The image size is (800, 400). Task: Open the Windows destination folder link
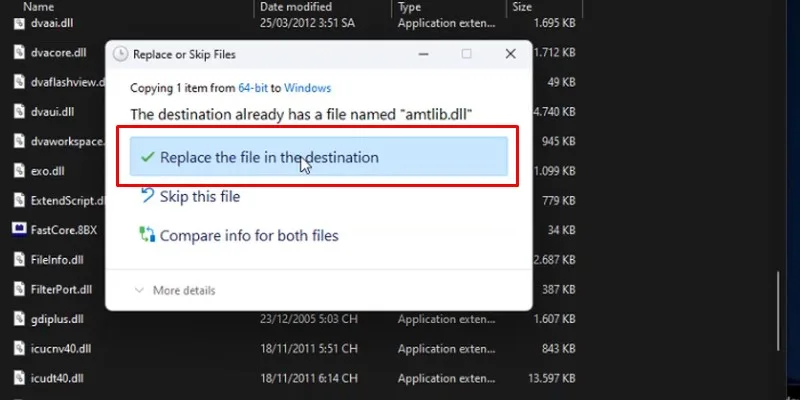306,89
